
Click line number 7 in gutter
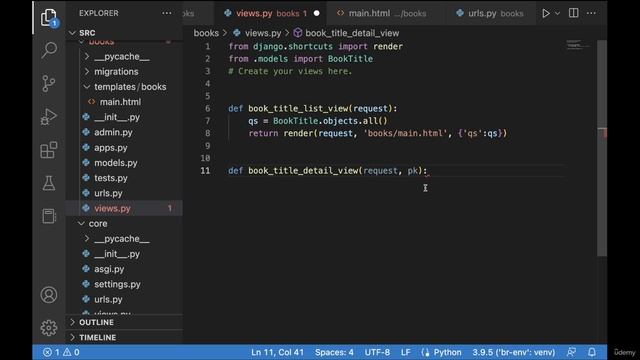click(x=207, y=121)
